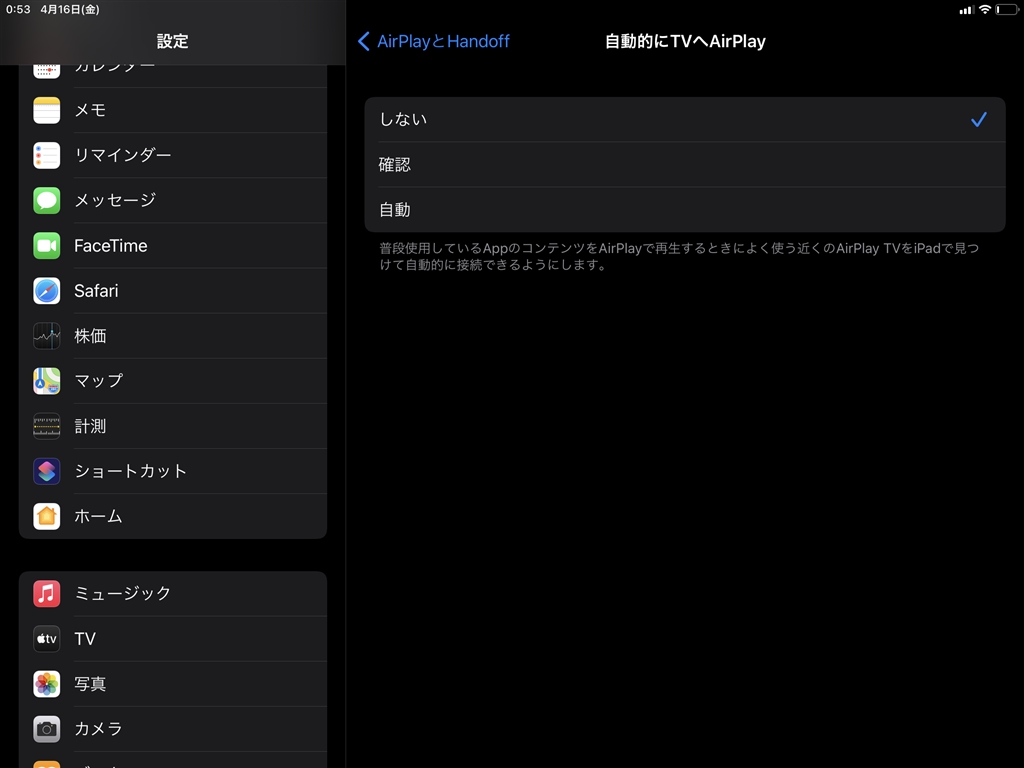1024x768 pixels.
Task: Tap the Shortcuts (ショートカット) icon
Action: pos(46,471)
